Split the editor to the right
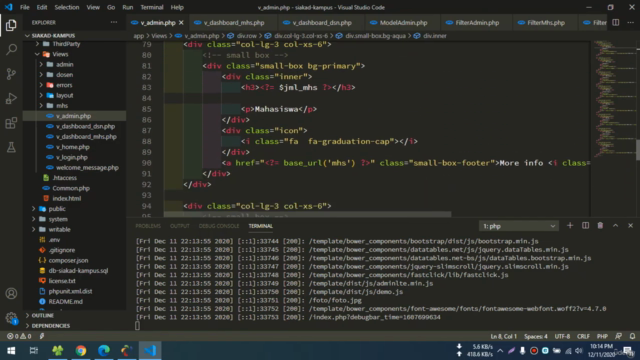Viewport: 640px width, 360px height. pyautogui.click(x=616, y=22)
